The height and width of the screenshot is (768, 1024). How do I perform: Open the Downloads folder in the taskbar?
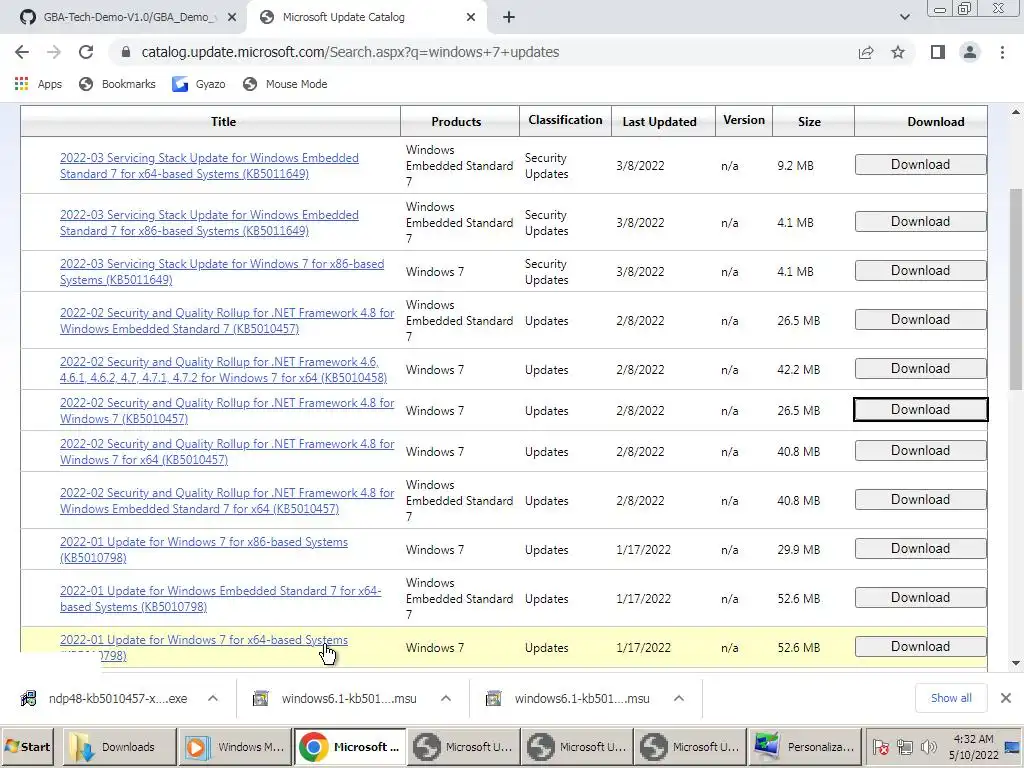tap(120, 747)
